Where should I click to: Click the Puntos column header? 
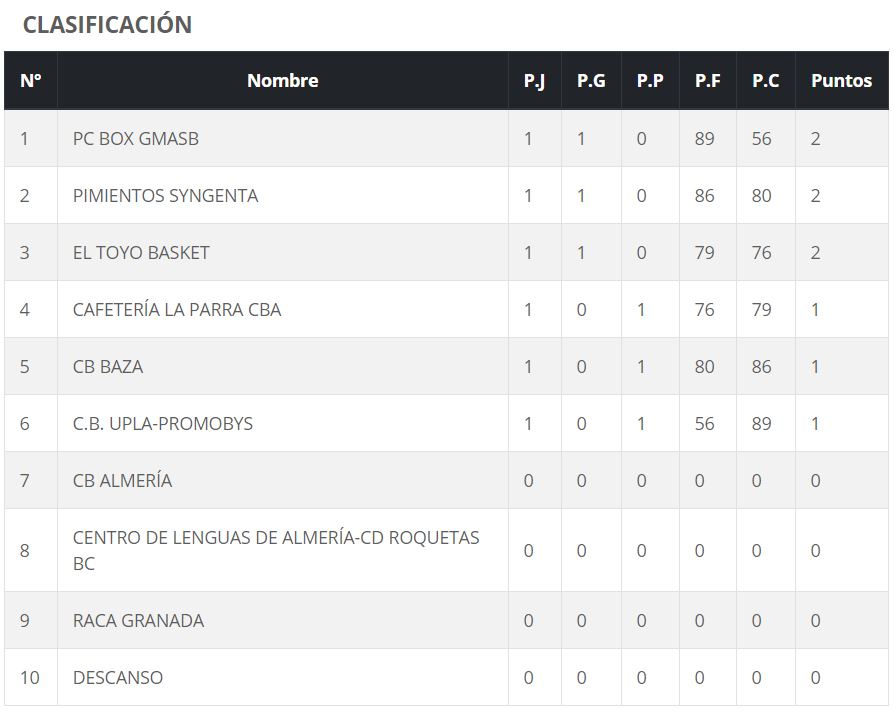(841, 81)
